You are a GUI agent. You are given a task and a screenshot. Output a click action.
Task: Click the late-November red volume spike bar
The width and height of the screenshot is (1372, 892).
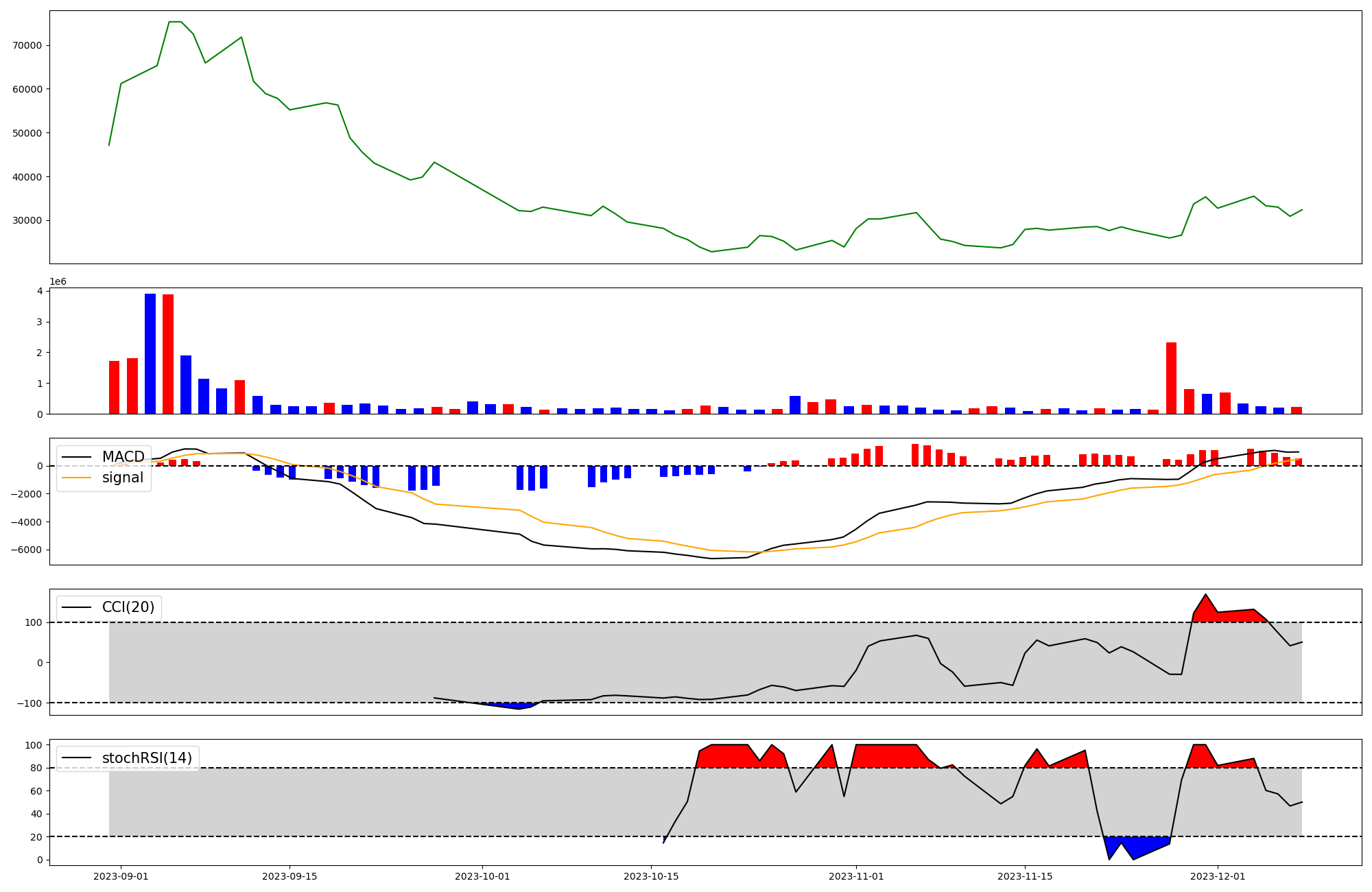(1172, 378)
